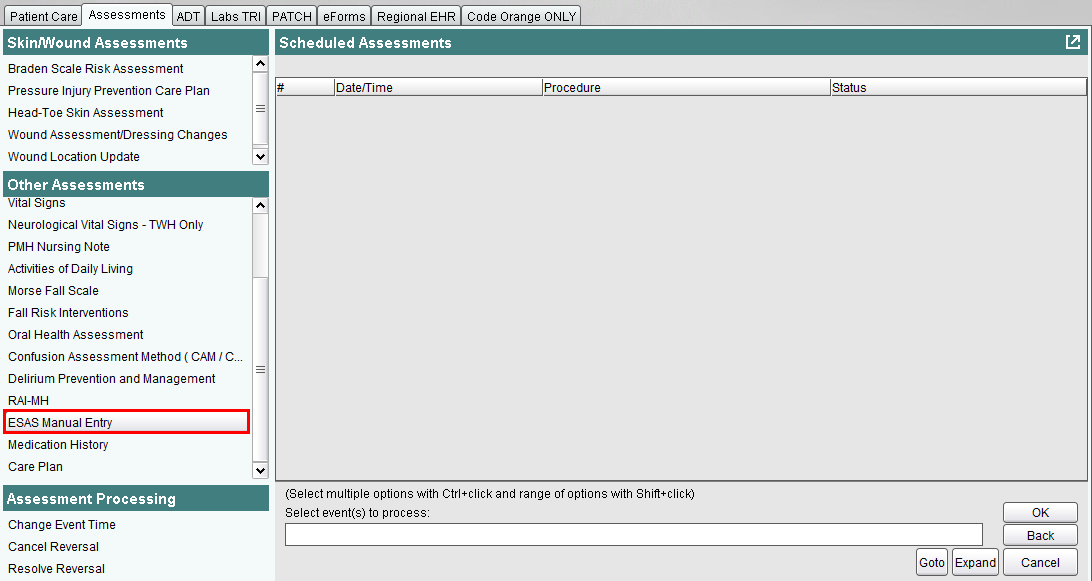This screenshot has height=581, width=1092.
Task: Sort by the Date/Time column header
Action: point(437,88)
